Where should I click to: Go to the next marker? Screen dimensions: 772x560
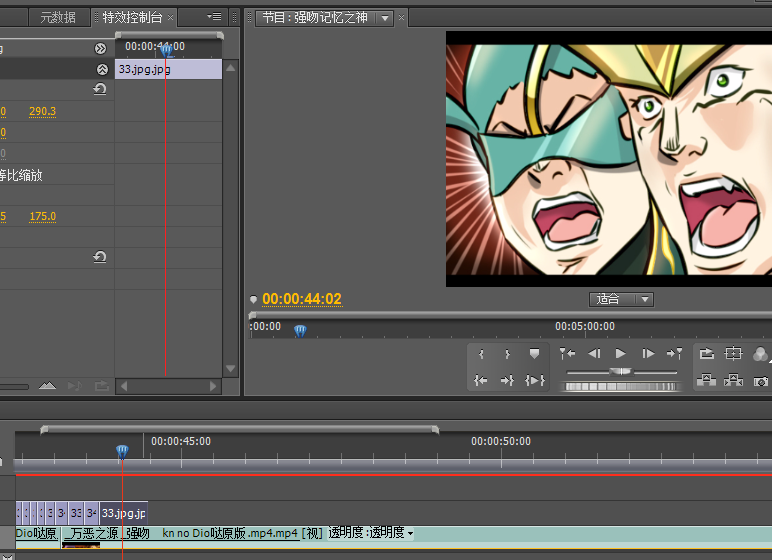[x=675, y=353]
